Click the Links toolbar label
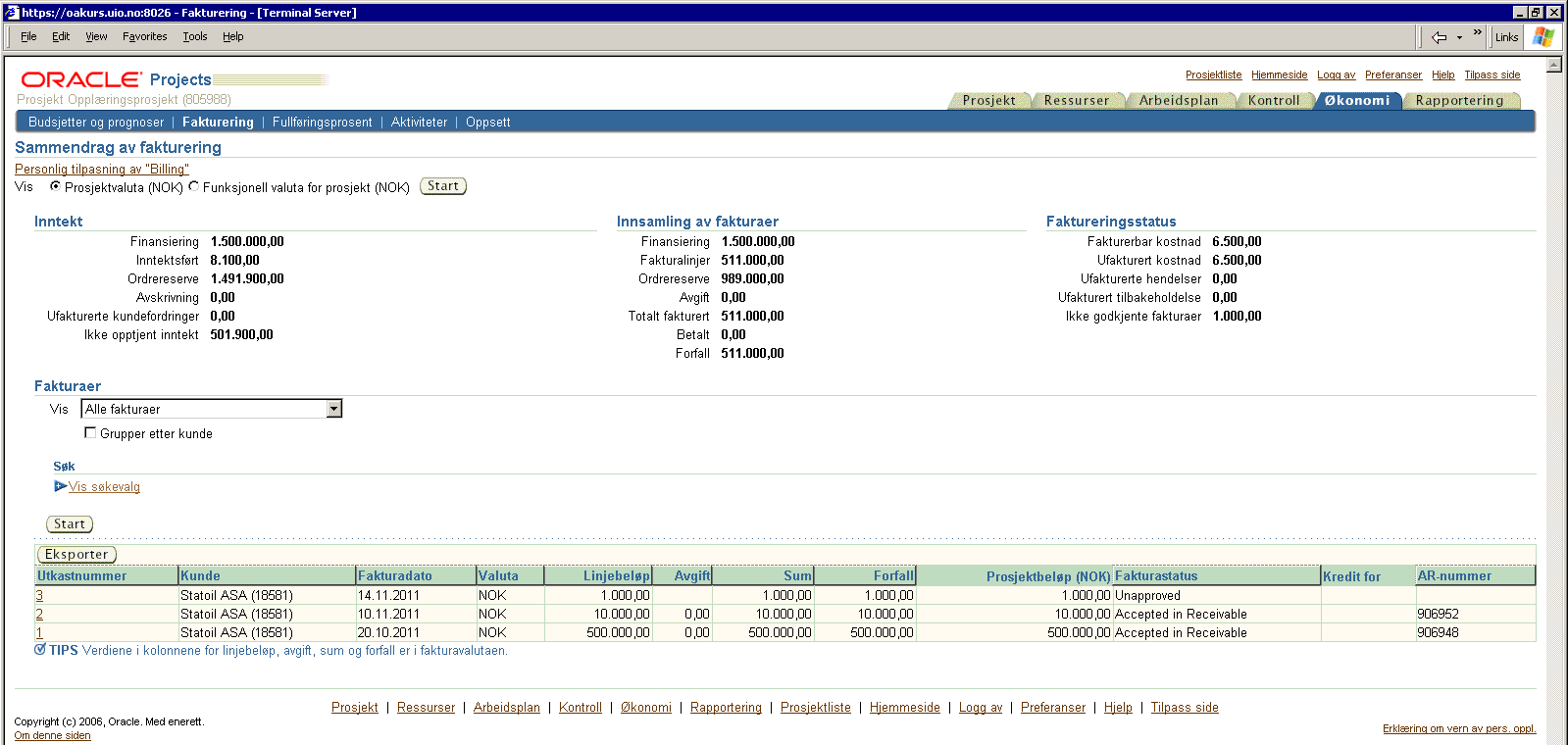This screenshot has width=1568, height=745. pyautogui.click(x=1506, y=37)
